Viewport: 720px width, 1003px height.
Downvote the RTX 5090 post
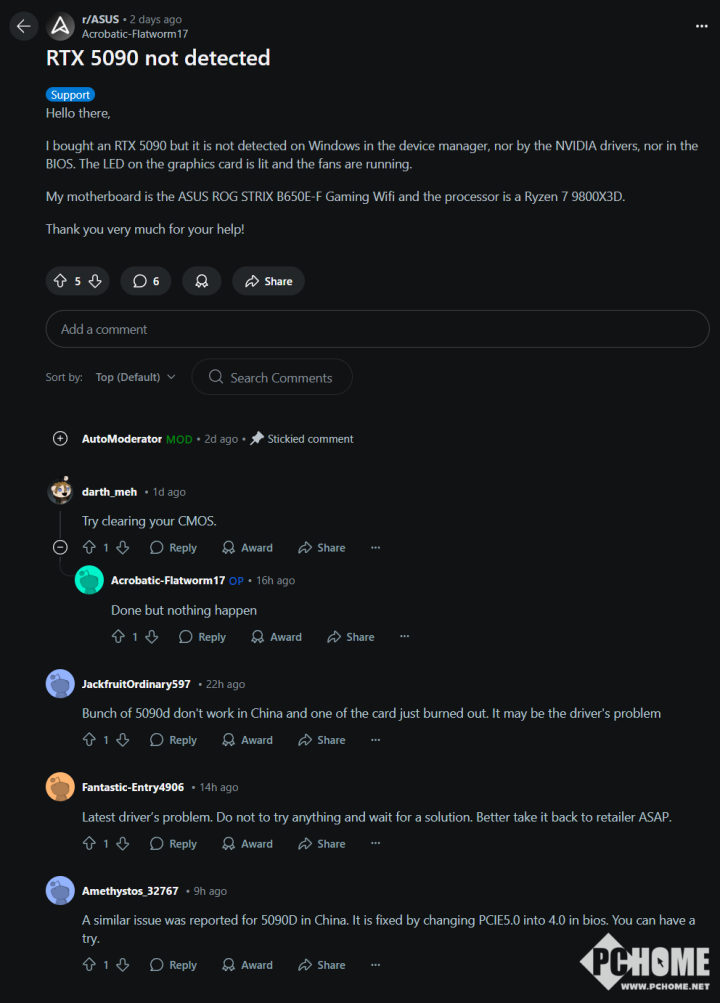[95, 281]
